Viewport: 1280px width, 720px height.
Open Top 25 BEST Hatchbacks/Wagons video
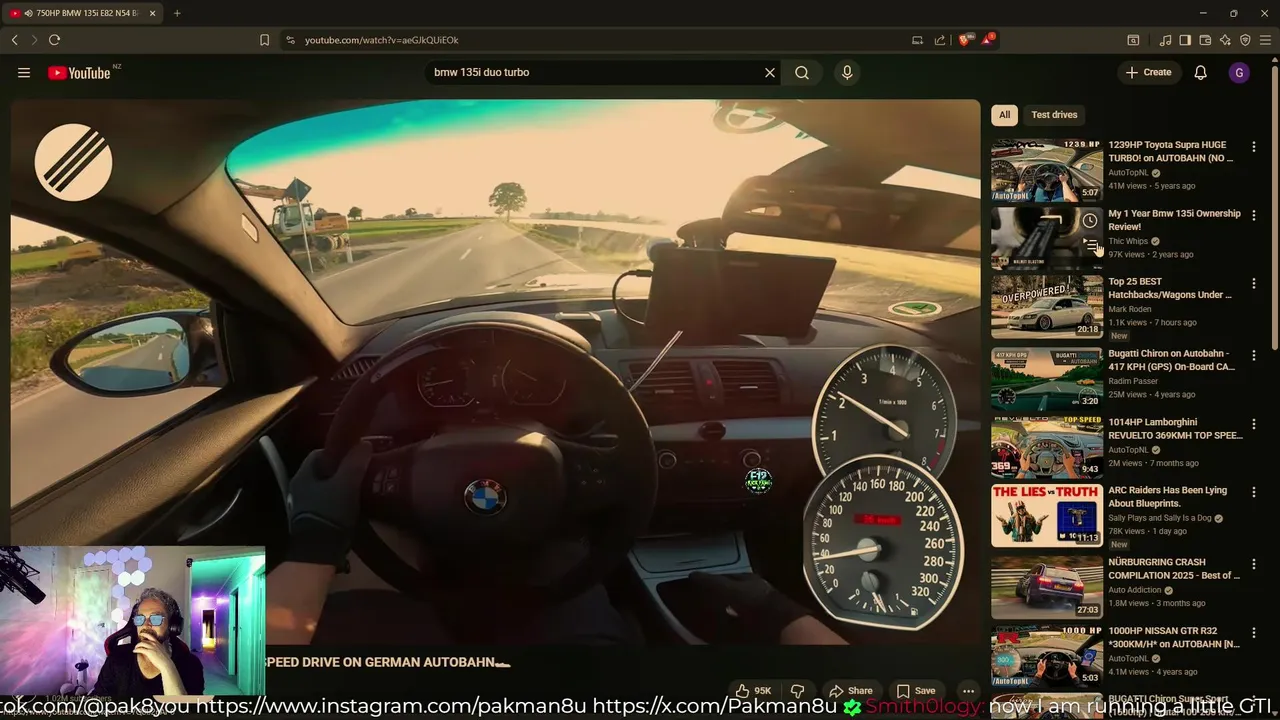coord(1170,288)
